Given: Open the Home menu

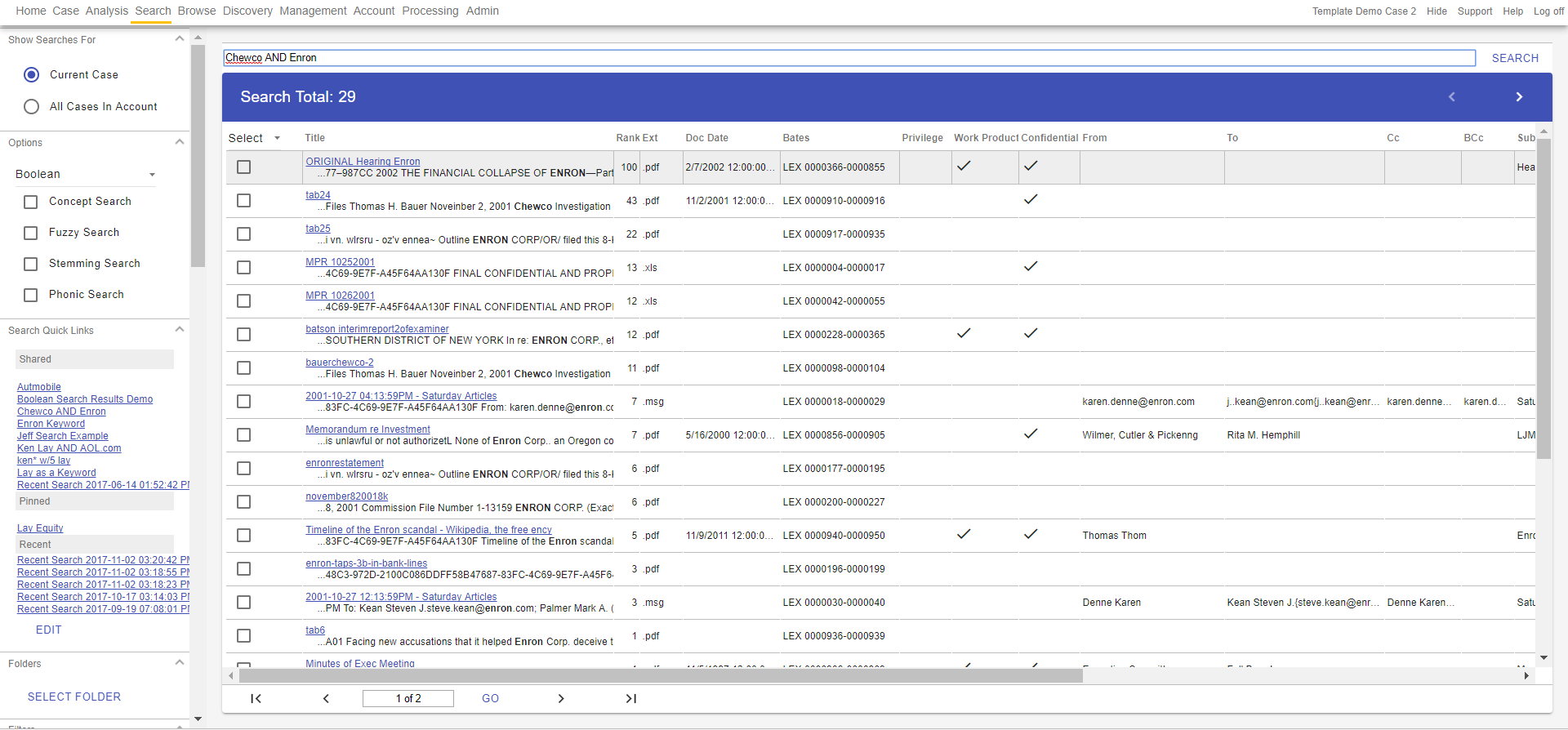Looking at the screenshot, I should [x=31, y=11].
